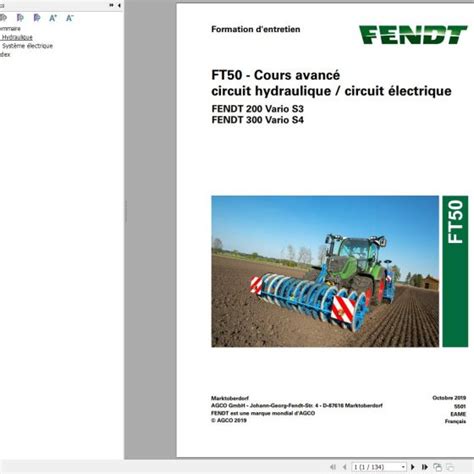
Task: Decrease the bookmark text size with A-
Action: 69,18
